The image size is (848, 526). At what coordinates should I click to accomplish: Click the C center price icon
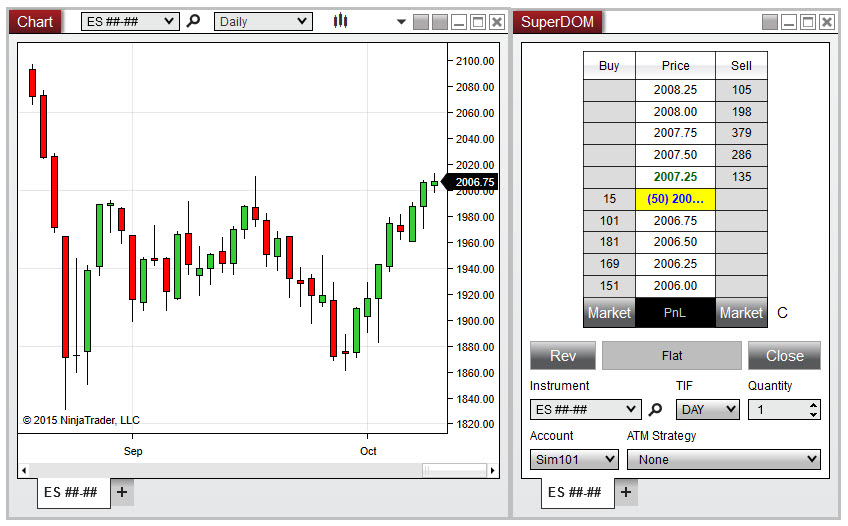pyautogui.click(x=782, y=313)
